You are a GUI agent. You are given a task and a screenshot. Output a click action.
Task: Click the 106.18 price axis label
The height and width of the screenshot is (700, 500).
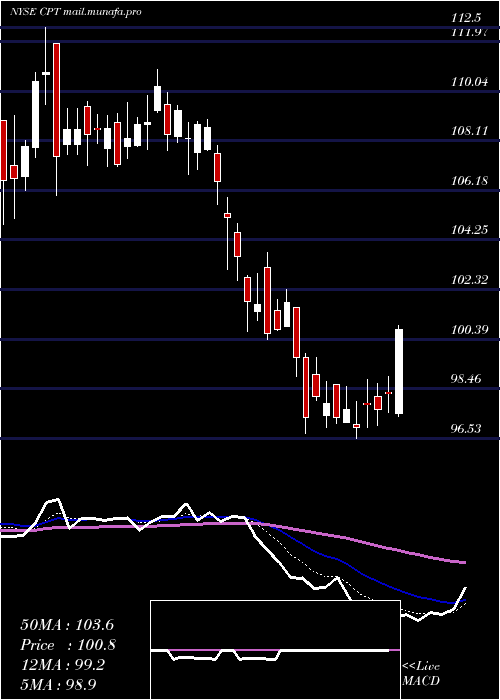tap(470, 180)
